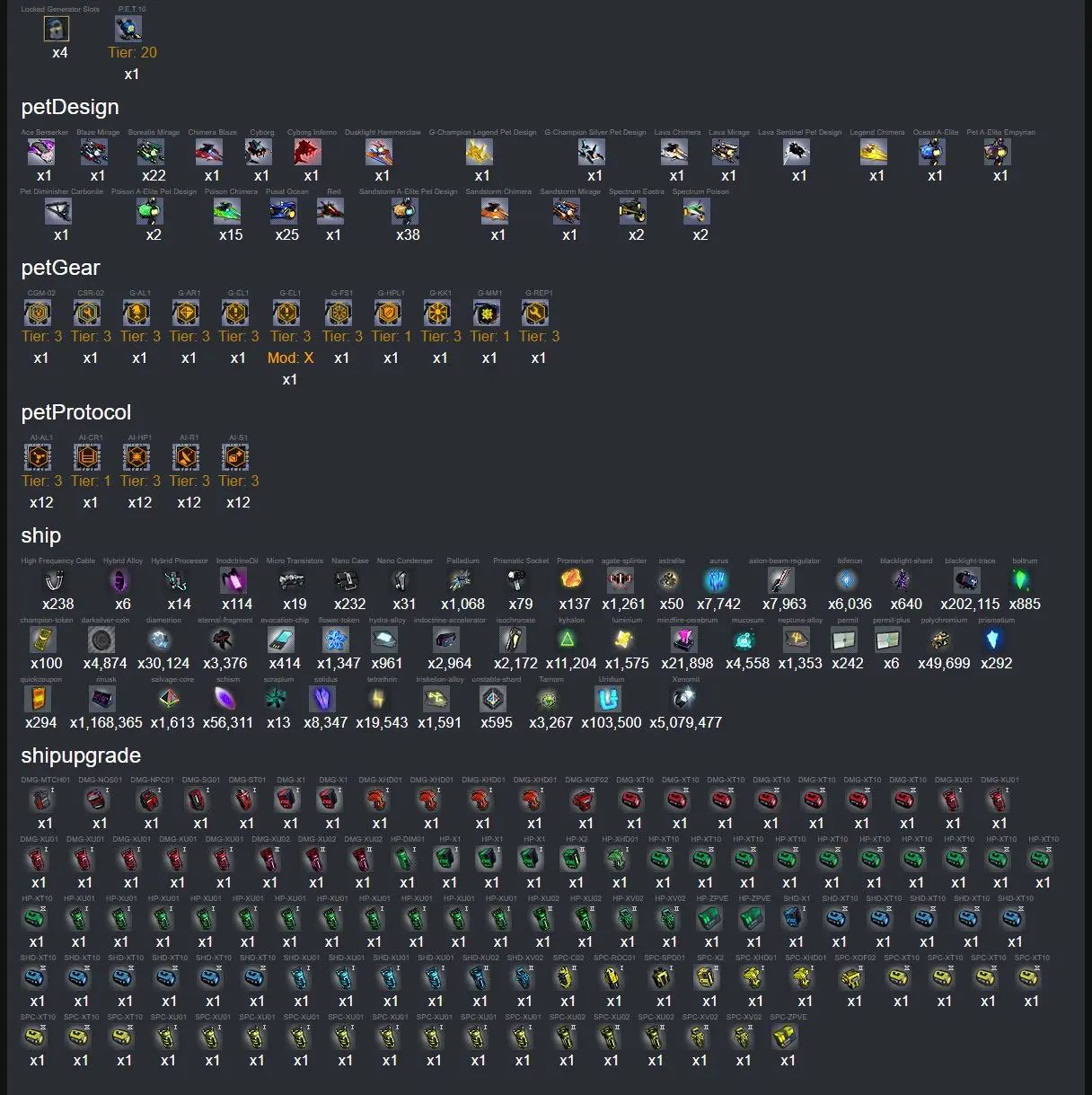Select the G-EL1 gear with Mod X

coord(286,313)
